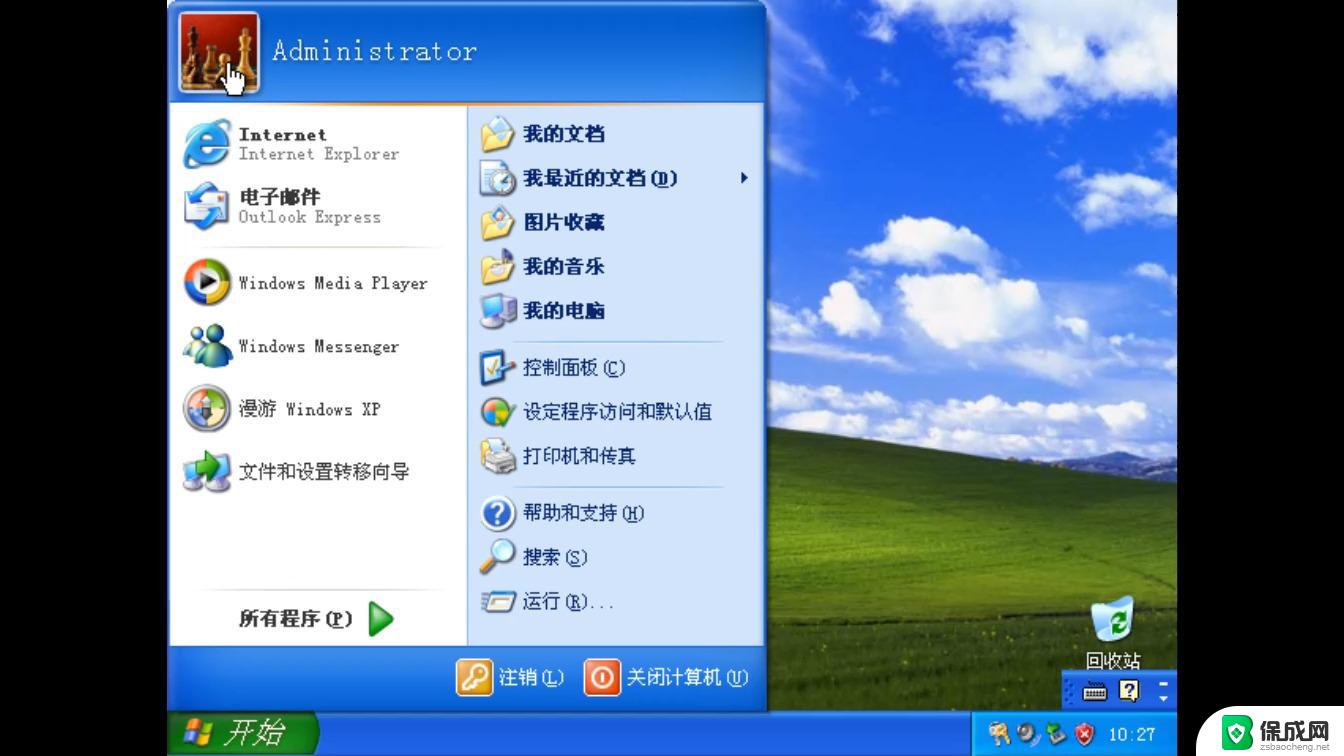This screenshot has height=756, width=1344.
Task: Click the keys icon in system tray
Action: coord(1000,734)
